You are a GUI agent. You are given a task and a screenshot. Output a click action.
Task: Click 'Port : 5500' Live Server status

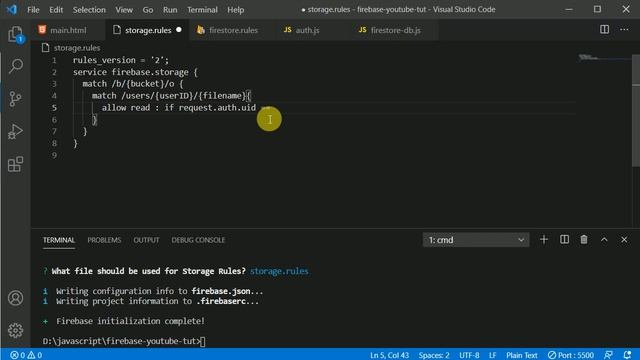pyautogui.click(x=571, y=355)
